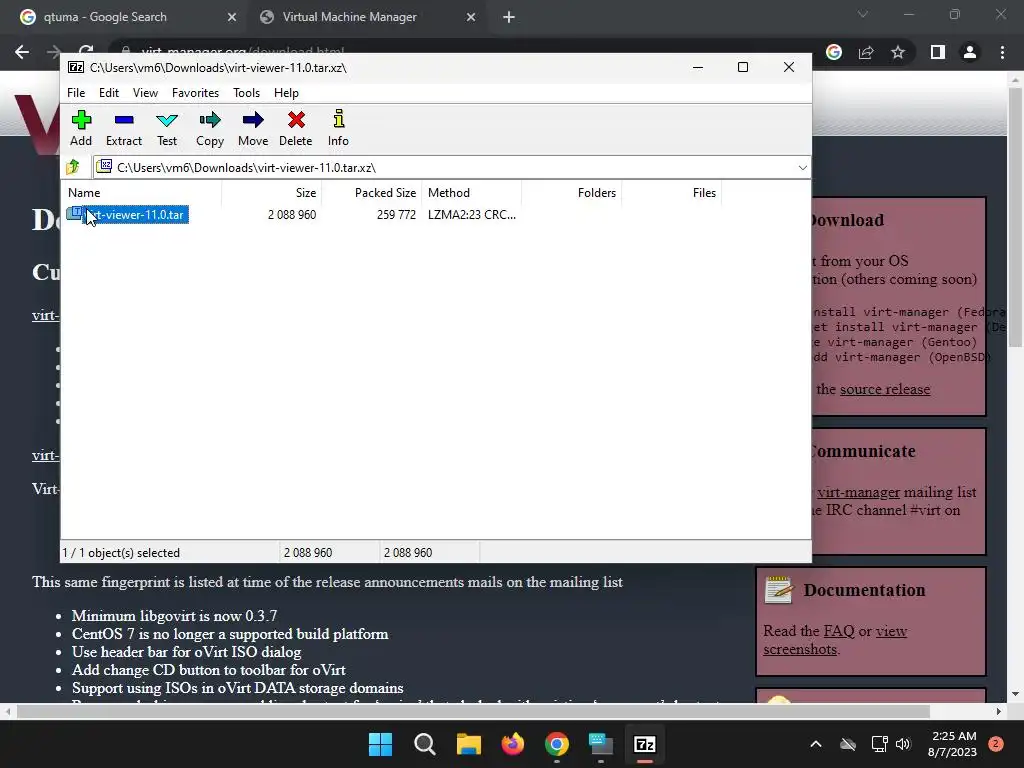Click the Google icon in Chrome toolbar
The width and height of the screenshot is (1024, 768).
click(x=833, y=52)
